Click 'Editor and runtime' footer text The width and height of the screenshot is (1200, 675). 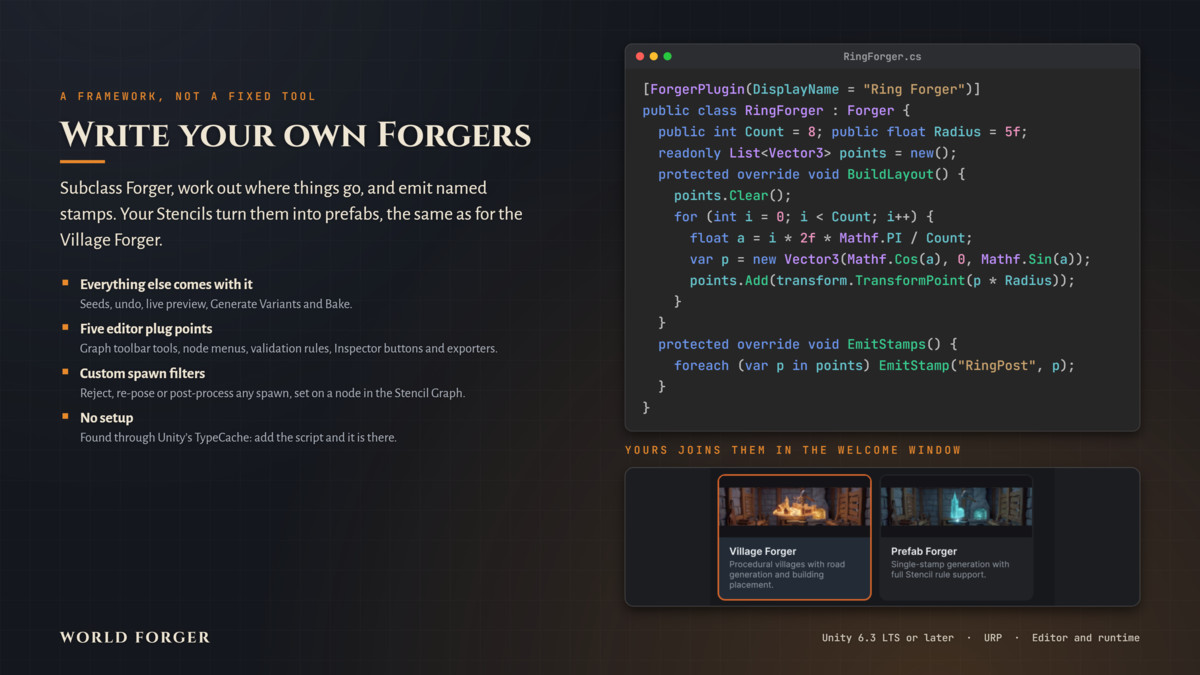(x=1086, y=638)
